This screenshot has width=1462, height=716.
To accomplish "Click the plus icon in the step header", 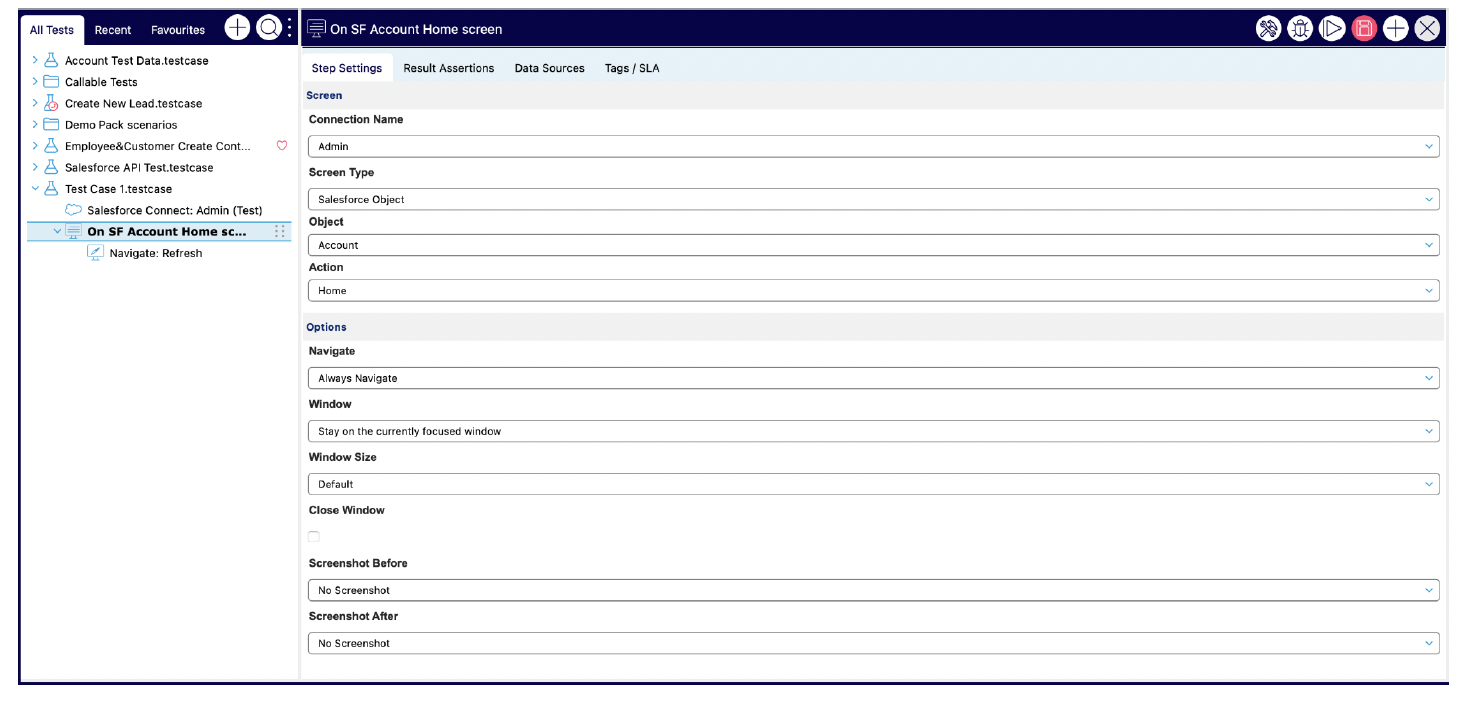I will (1396, 29).
